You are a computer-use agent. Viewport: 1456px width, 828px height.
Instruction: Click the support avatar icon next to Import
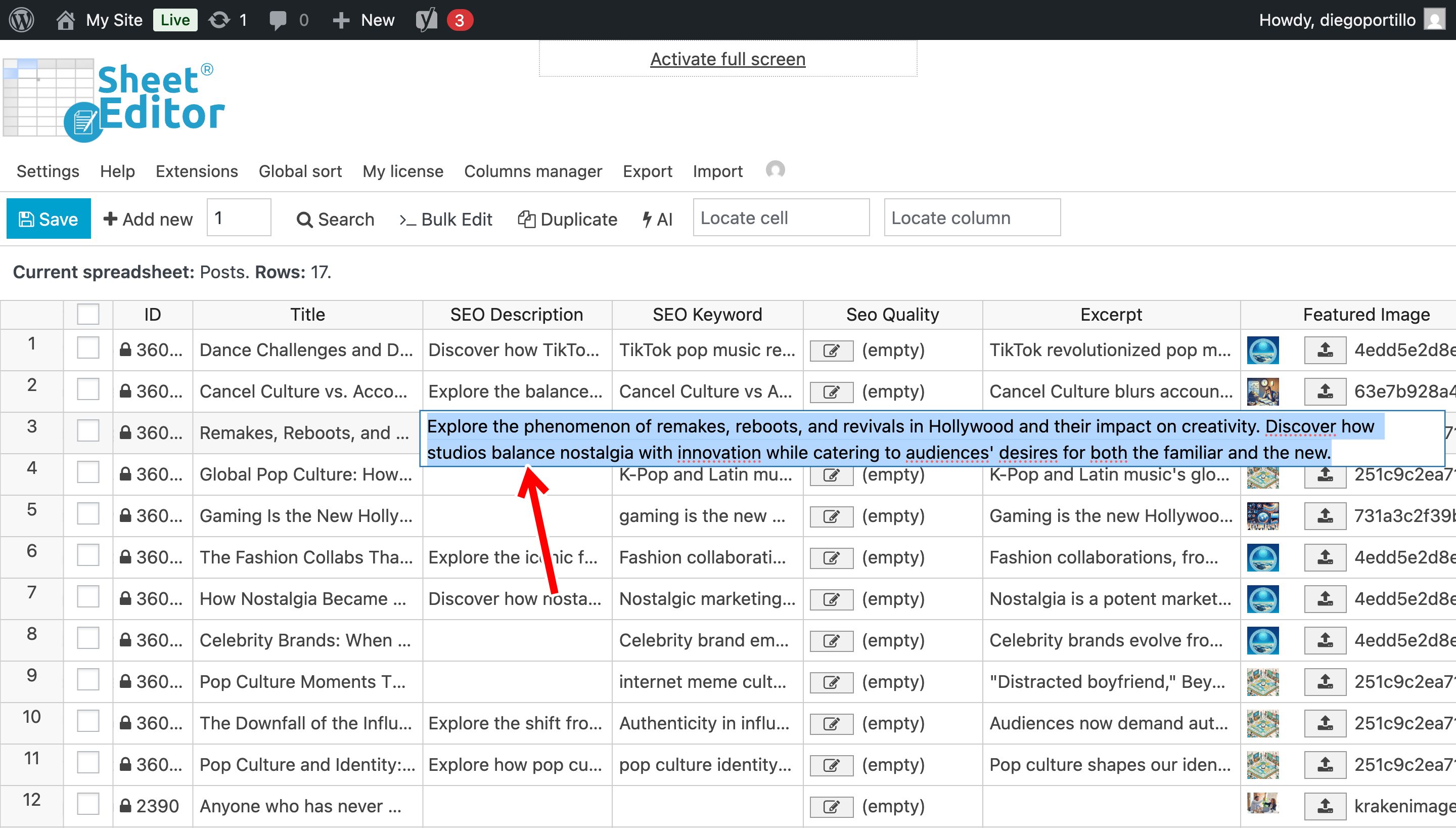tap(775, 170)
